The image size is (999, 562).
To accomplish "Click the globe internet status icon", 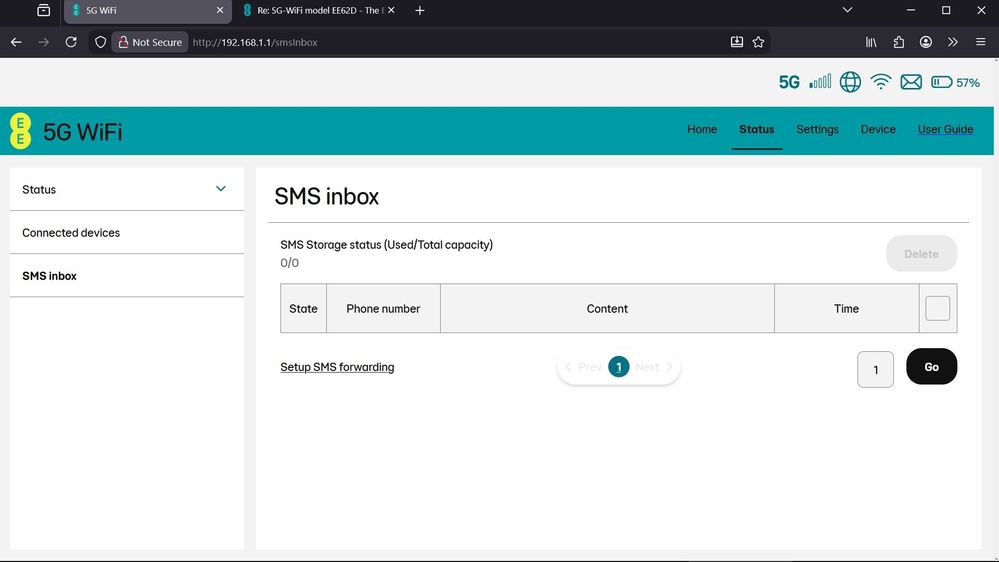I will click(850, 82).
